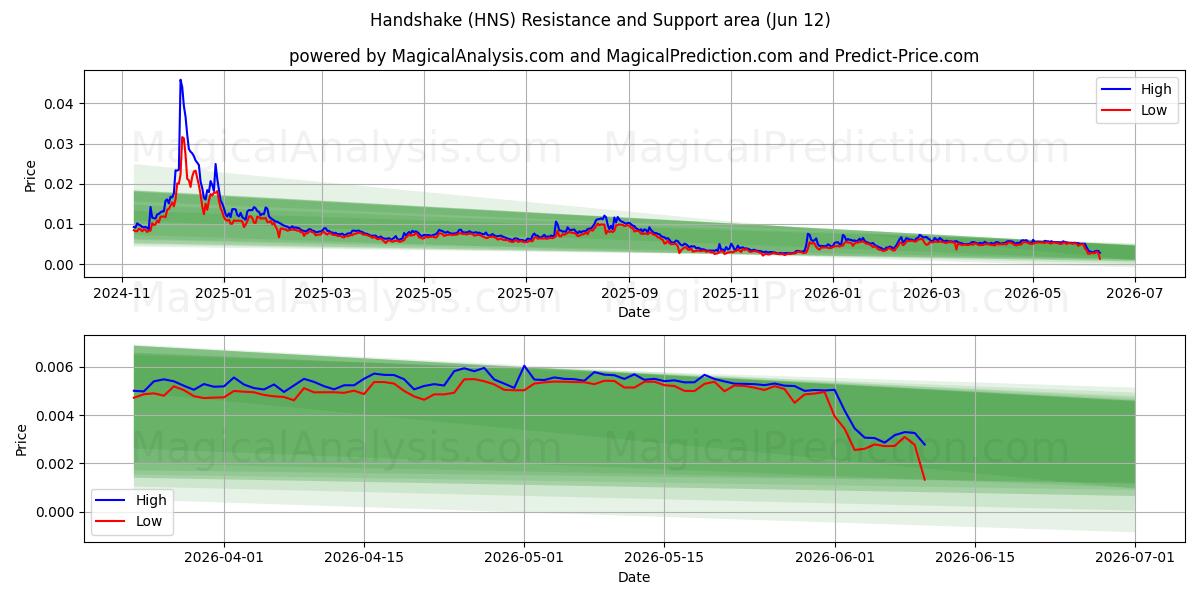Click the red line's final low point in bottom chart
This screenshot has height=600, width=1200.
[924, 479]
